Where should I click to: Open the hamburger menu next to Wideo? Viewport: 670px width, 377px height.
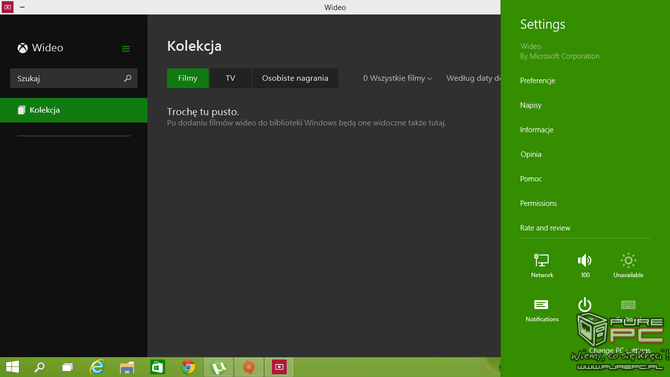[126, 49]
